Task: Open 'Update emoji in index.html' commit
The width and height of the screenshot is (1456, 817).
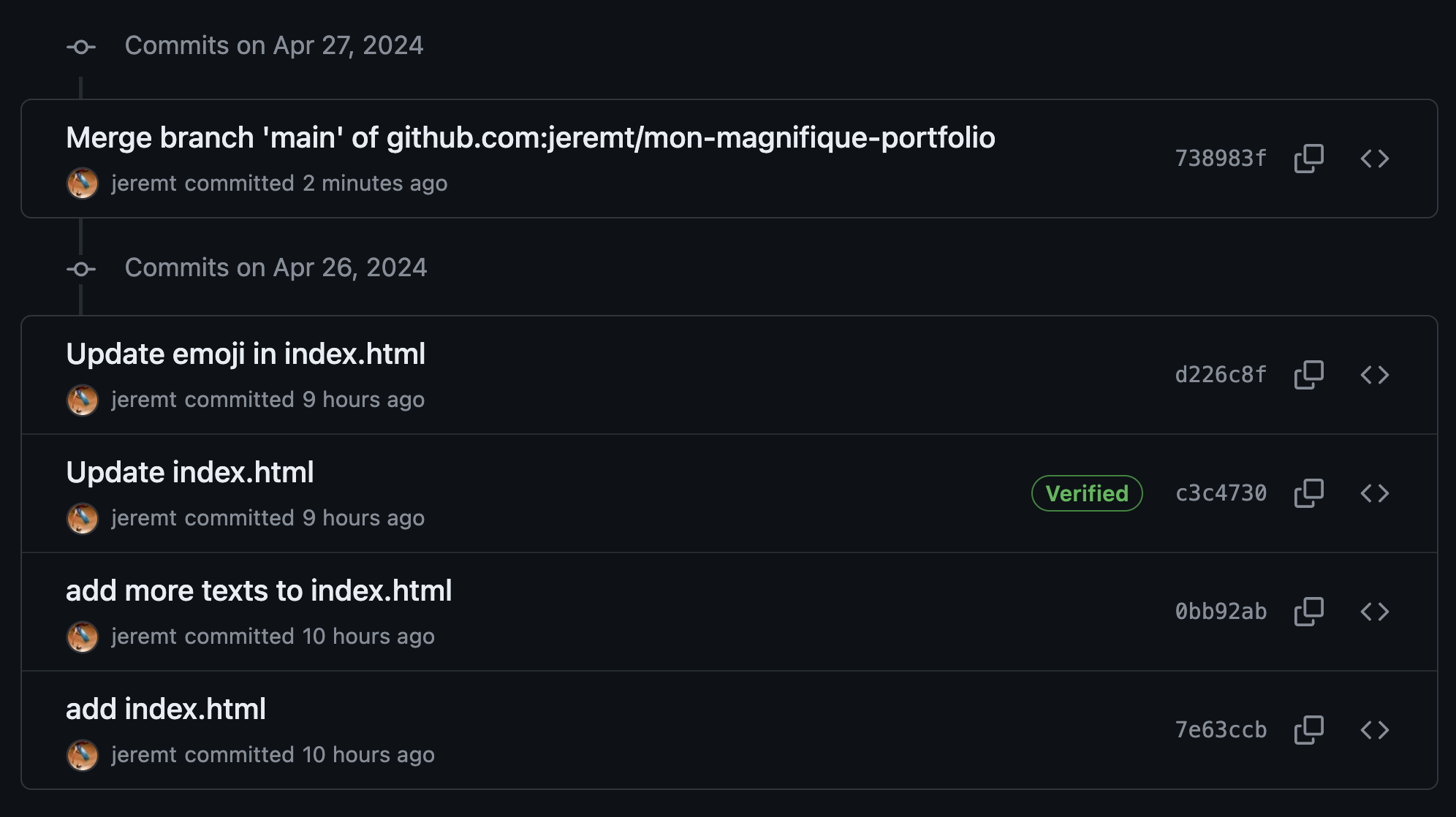Action: (x=246, y=354)
